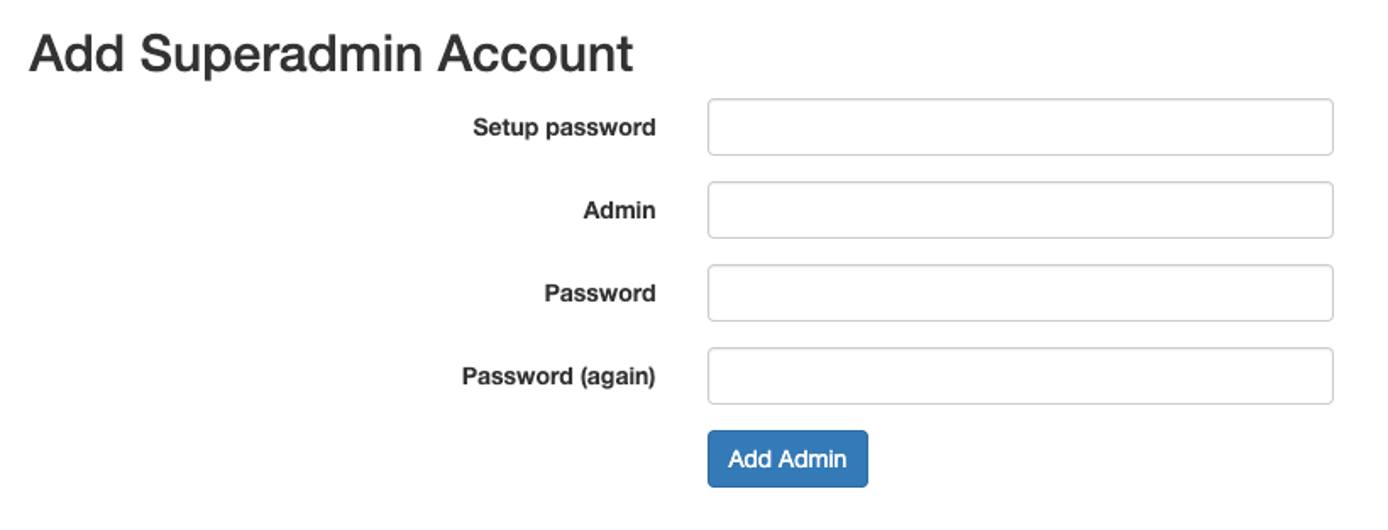1388x530 pixels.
Task: Click the last text box above Add Admin
Action: click(1020, 376)
